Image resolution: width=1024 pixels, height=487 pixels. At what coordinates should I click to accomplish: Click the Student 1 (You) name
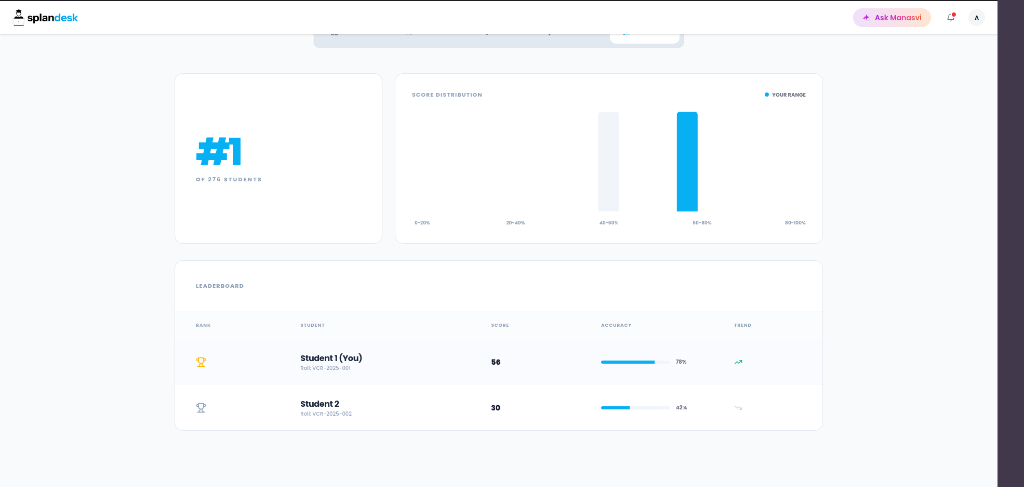[331, 358]
